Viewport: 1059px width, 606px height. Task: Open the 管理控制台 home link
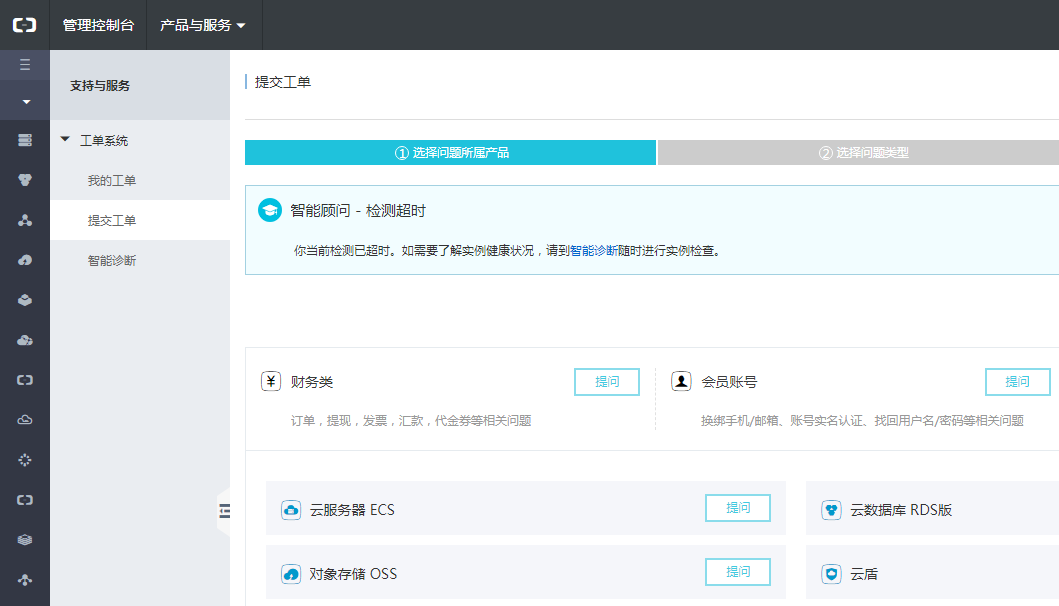[99, 25]
